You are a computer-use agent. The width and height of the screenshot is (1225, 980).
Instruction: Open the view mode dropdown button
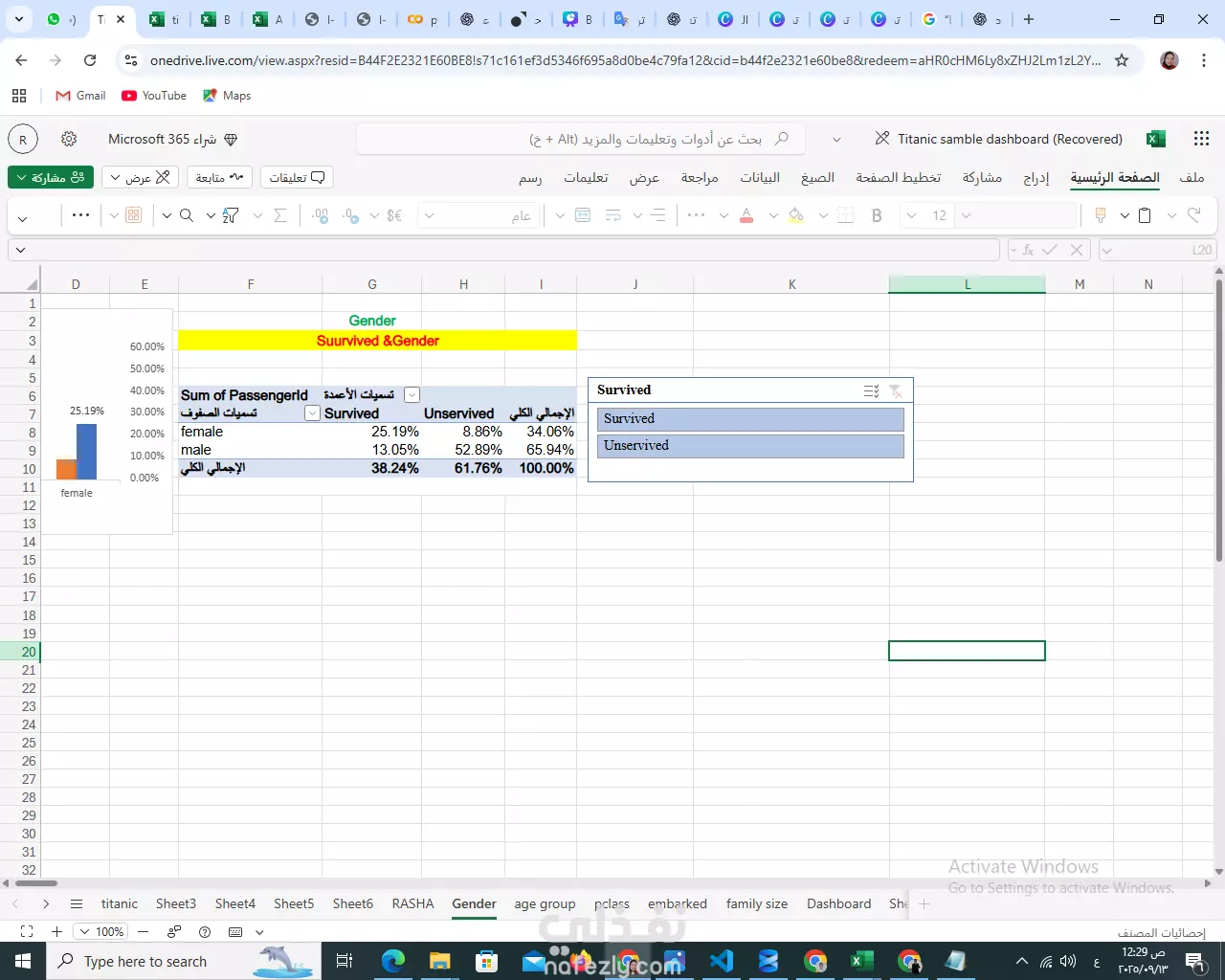(x=141, y=177)
